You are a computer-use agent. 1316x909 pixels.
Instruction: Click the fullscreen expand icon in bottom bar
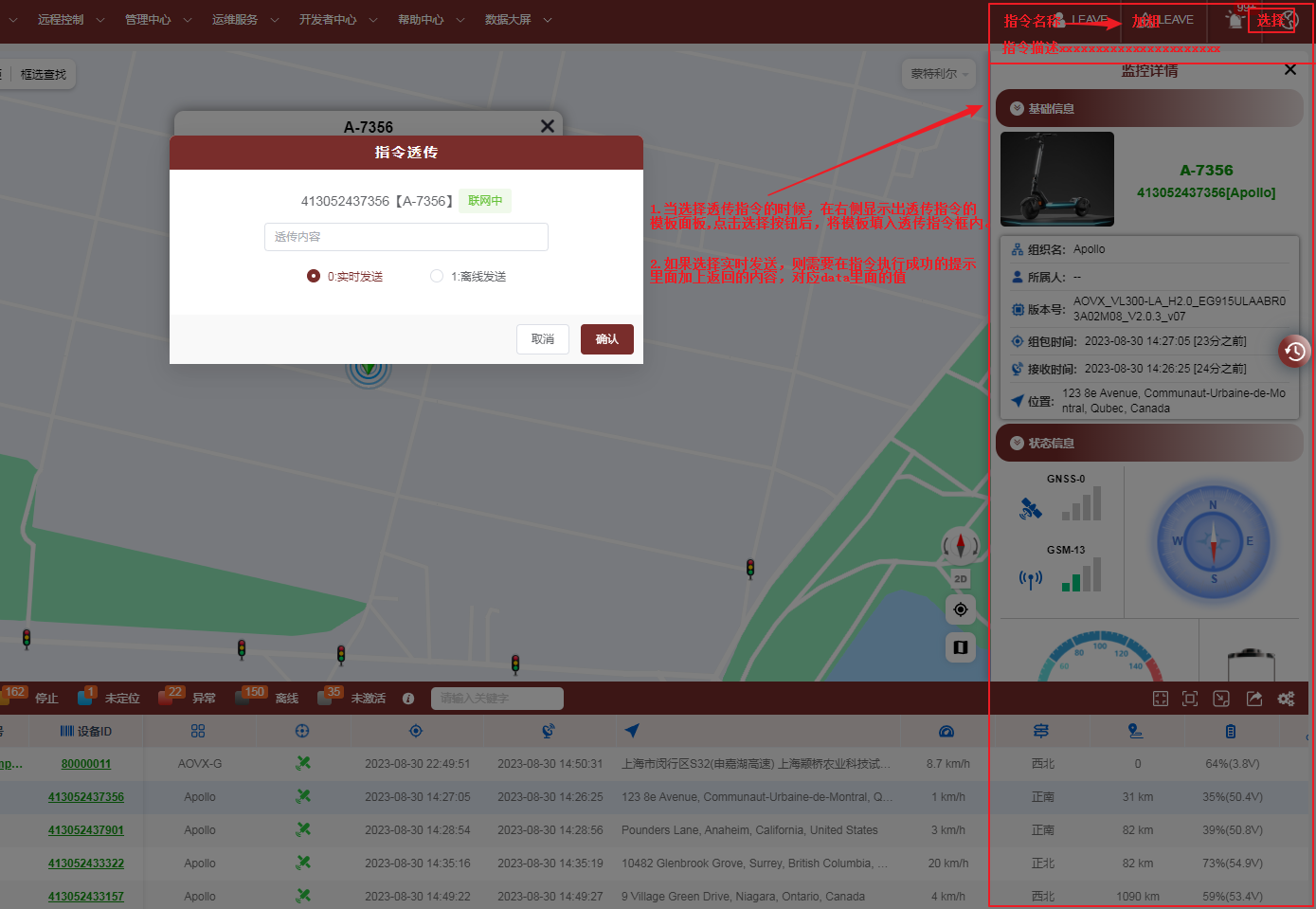(x=1161, y=699)
